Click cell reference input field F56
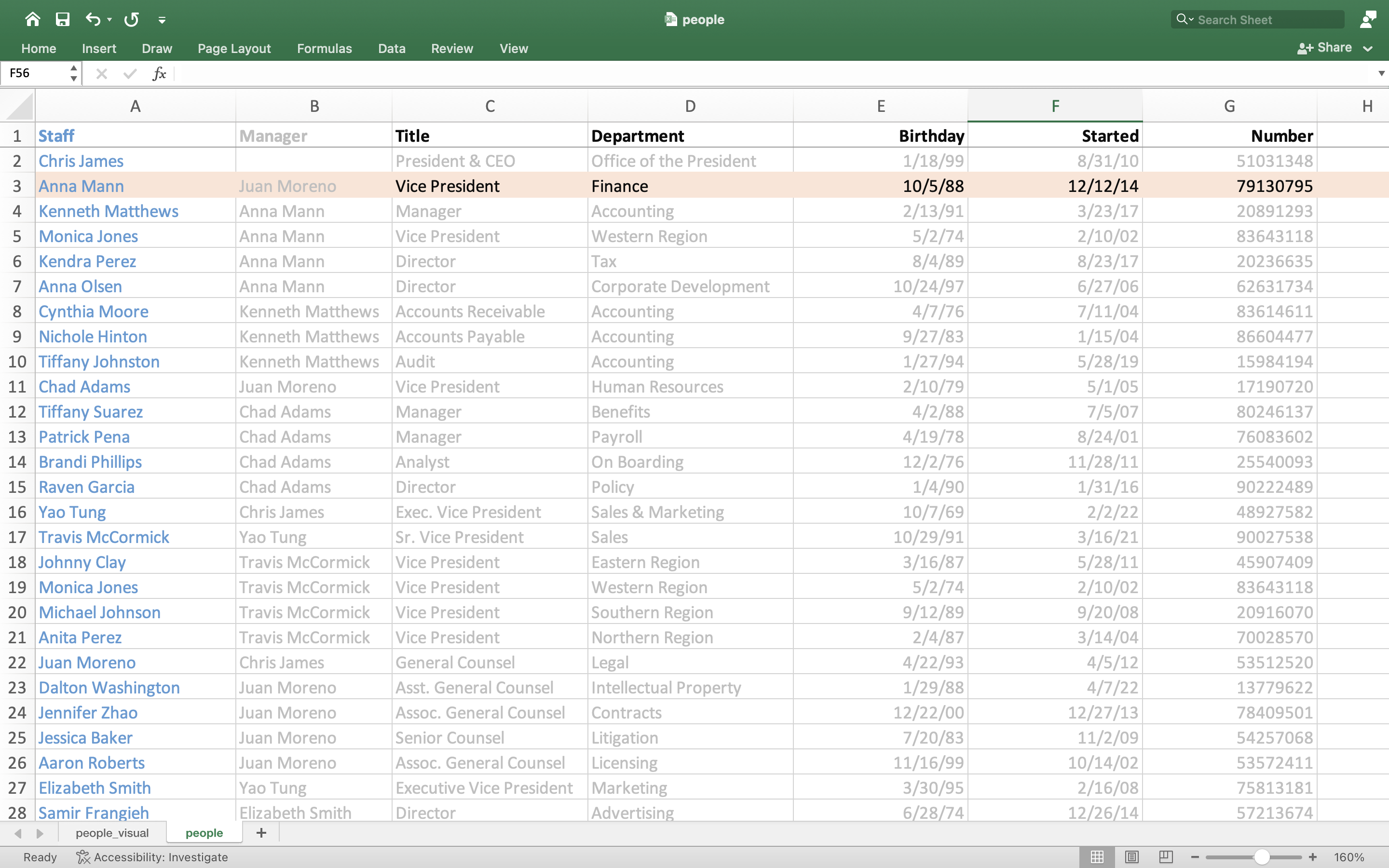 click(40, 73)
